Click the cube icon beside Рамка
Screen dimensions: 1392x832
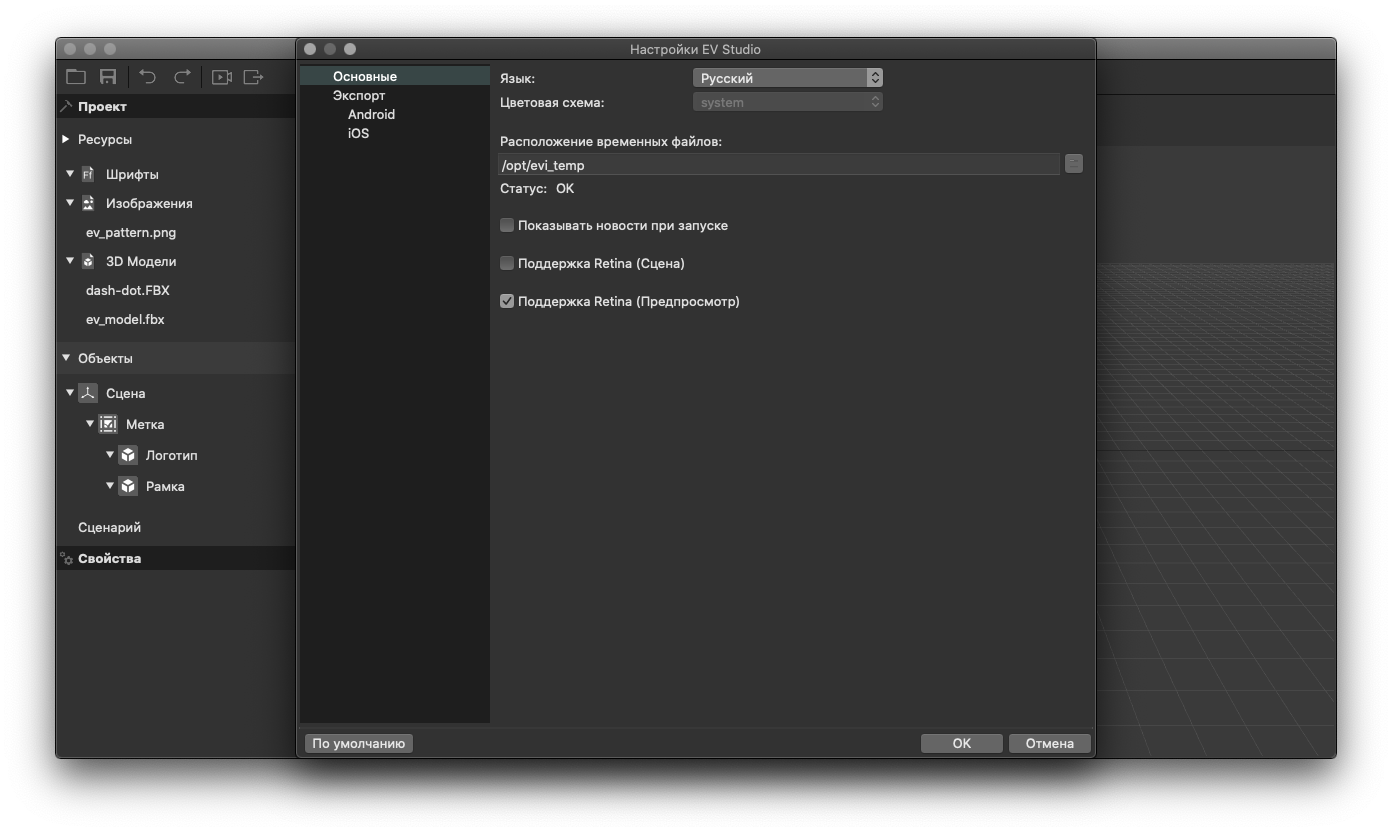pos(128,486)
